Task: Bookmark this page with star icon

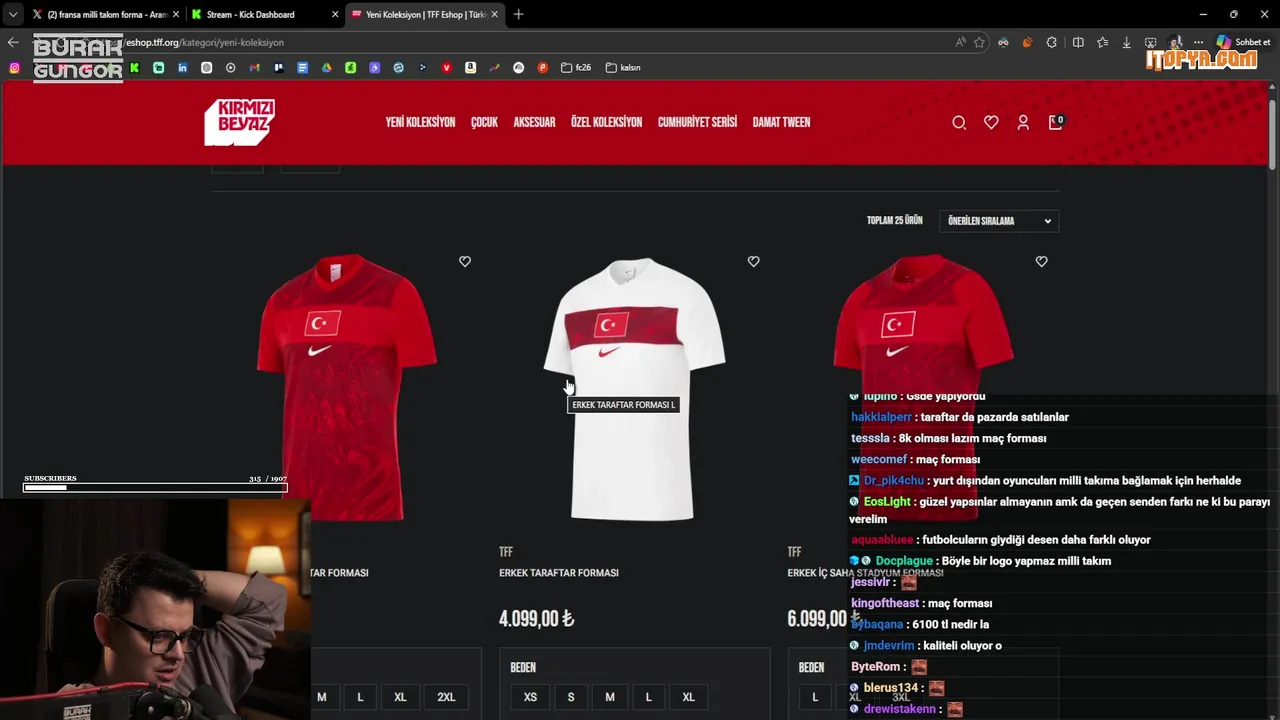Action: tap(979, 42)
